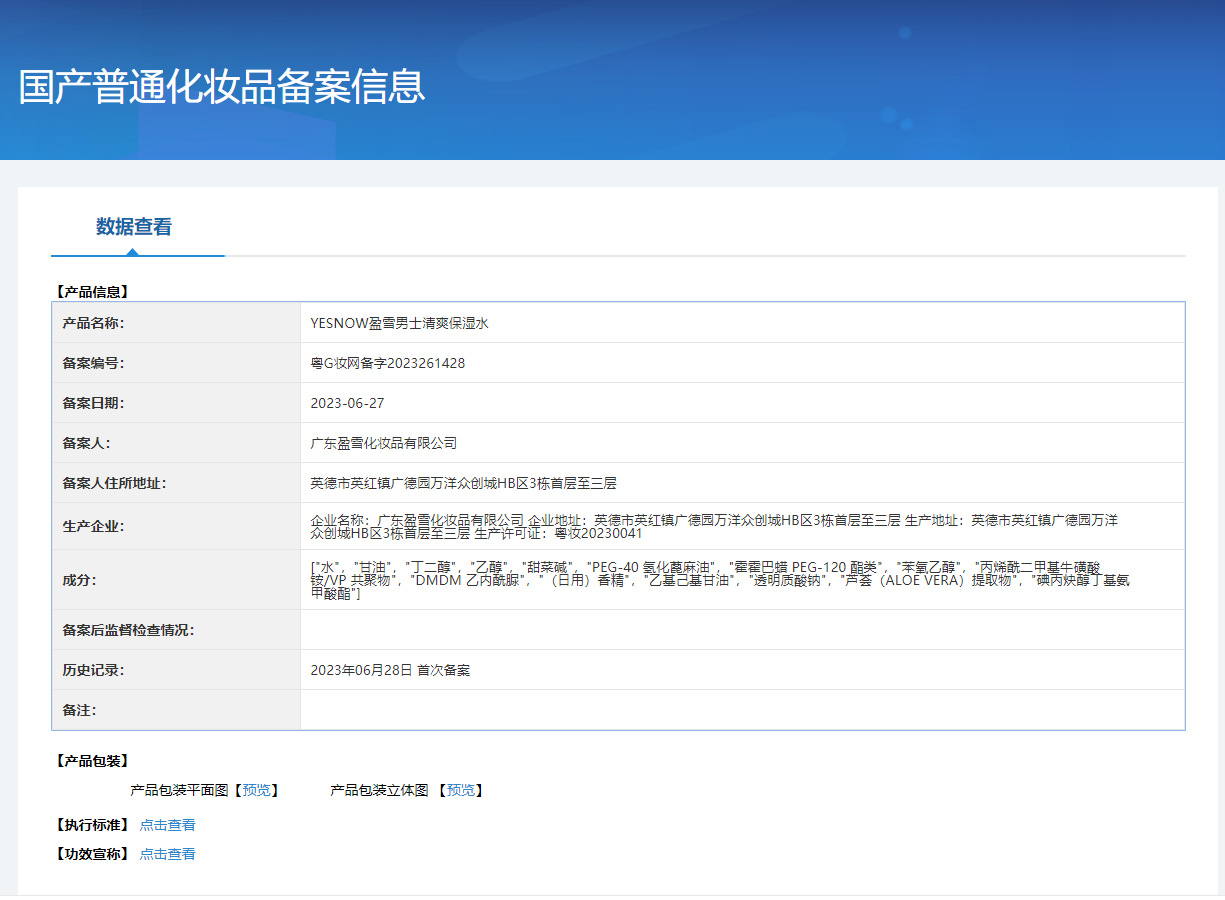Click the 生产企业 details starting with 企业名称
The width and height of the screenshot is (1225, 900).
[714, 526]
